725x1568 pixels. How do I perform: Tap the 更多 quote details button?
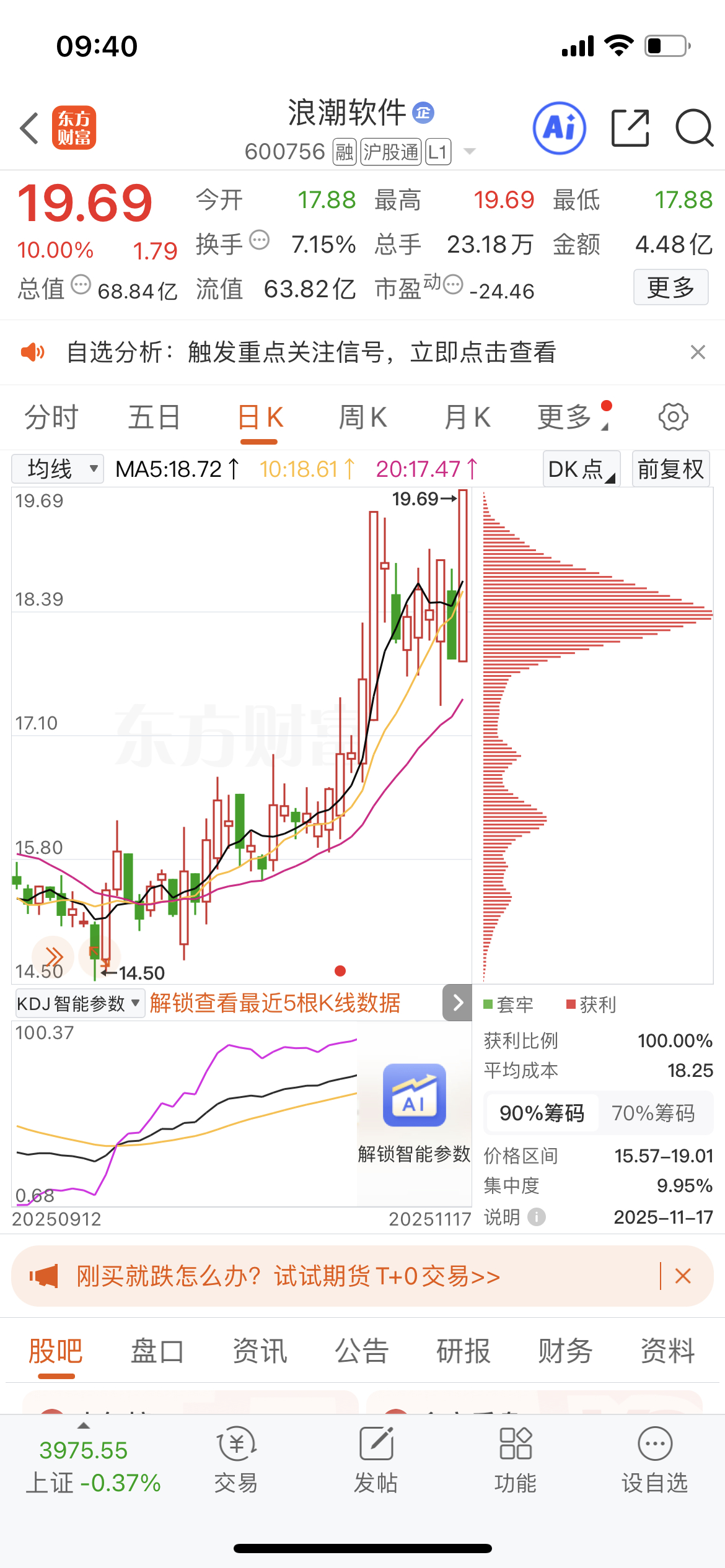click(670, 287)
